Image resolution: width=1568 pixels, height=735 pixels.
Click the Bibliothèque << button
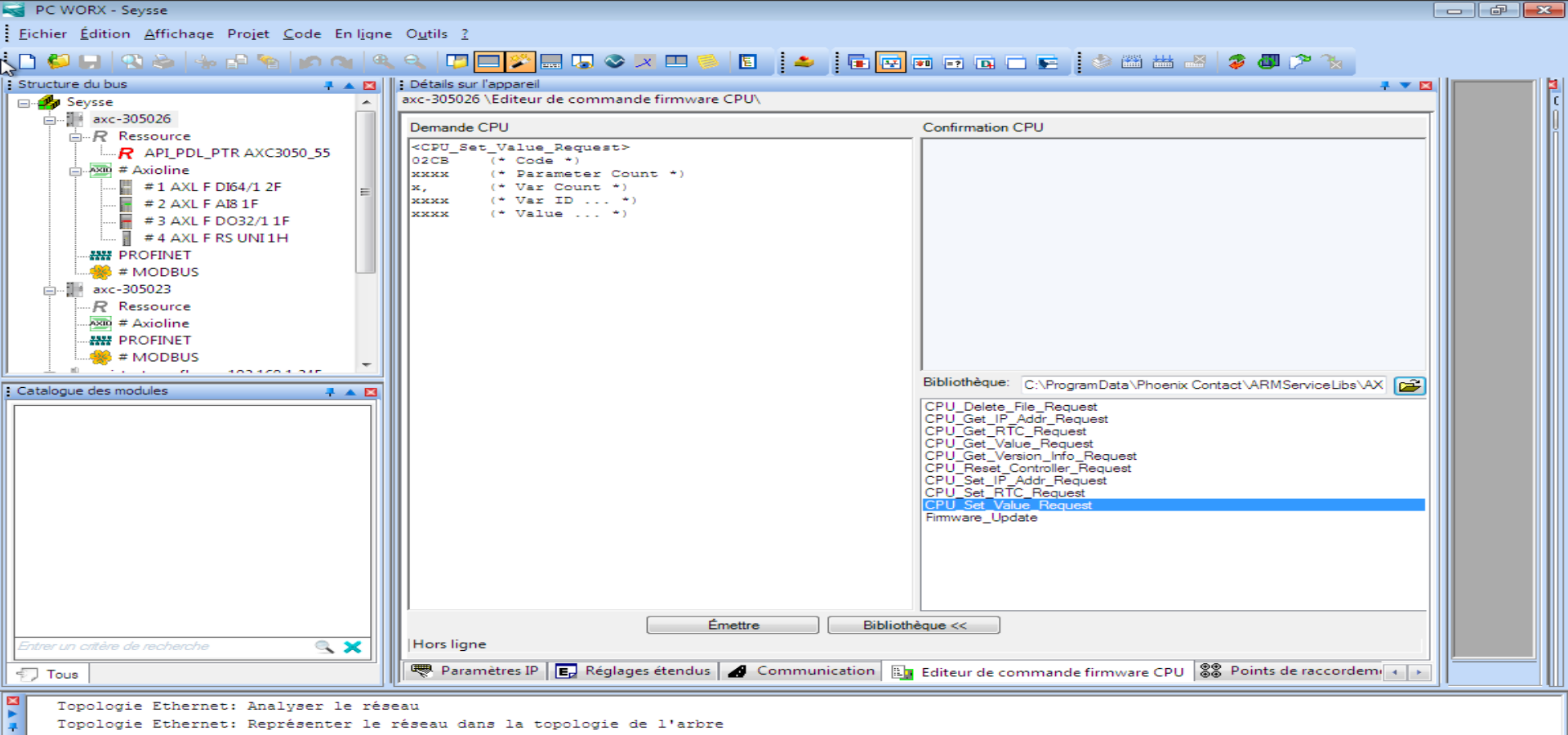click(913, 625)
